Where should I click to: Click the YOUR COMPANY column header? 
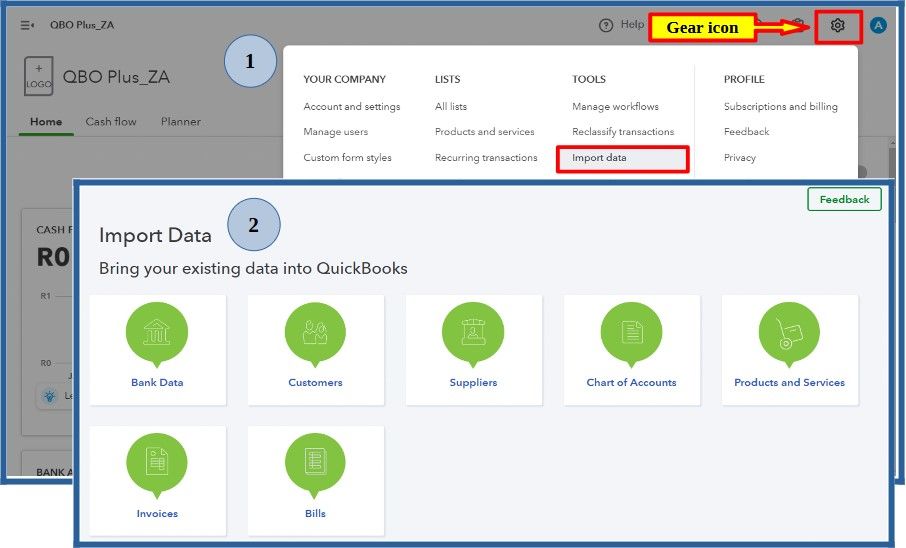click(344, 79)
